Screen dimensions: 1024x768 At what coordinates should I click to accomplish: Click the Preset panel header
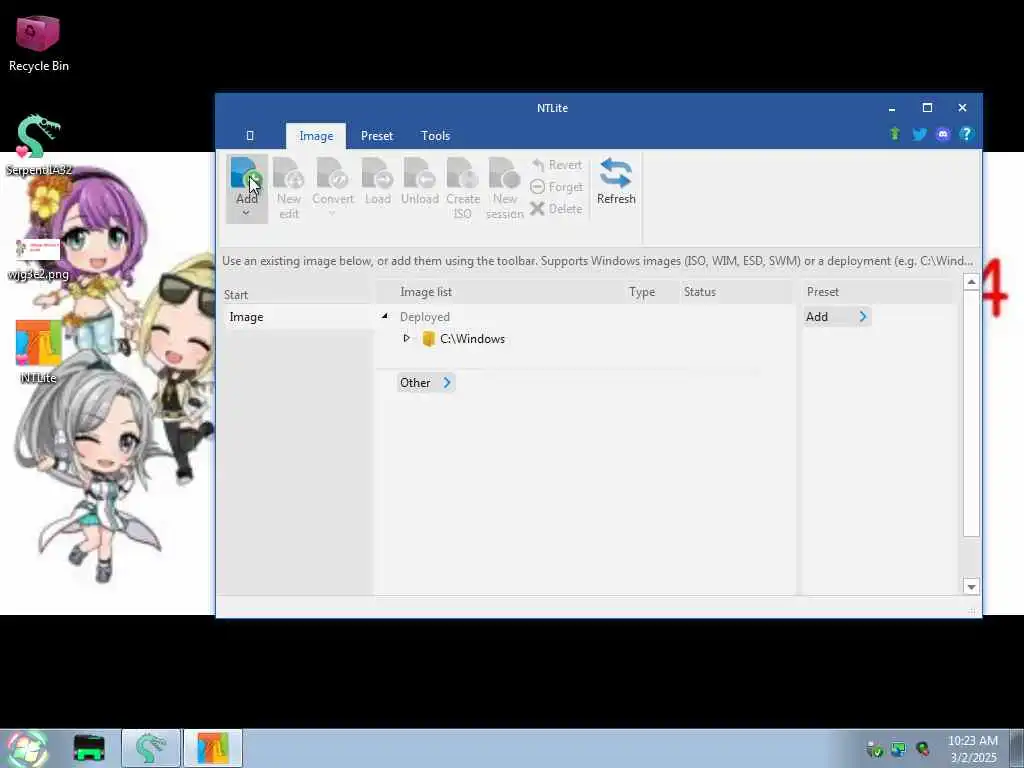pyautogui.click(x=822, y=292)
